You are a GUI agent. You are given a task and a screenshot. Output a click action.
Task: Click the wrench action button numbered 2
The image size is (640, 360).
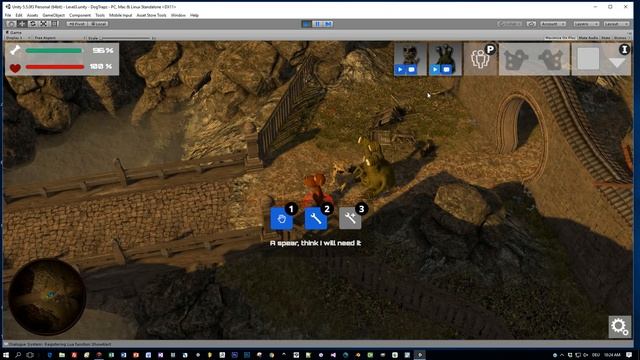(316, 219)
